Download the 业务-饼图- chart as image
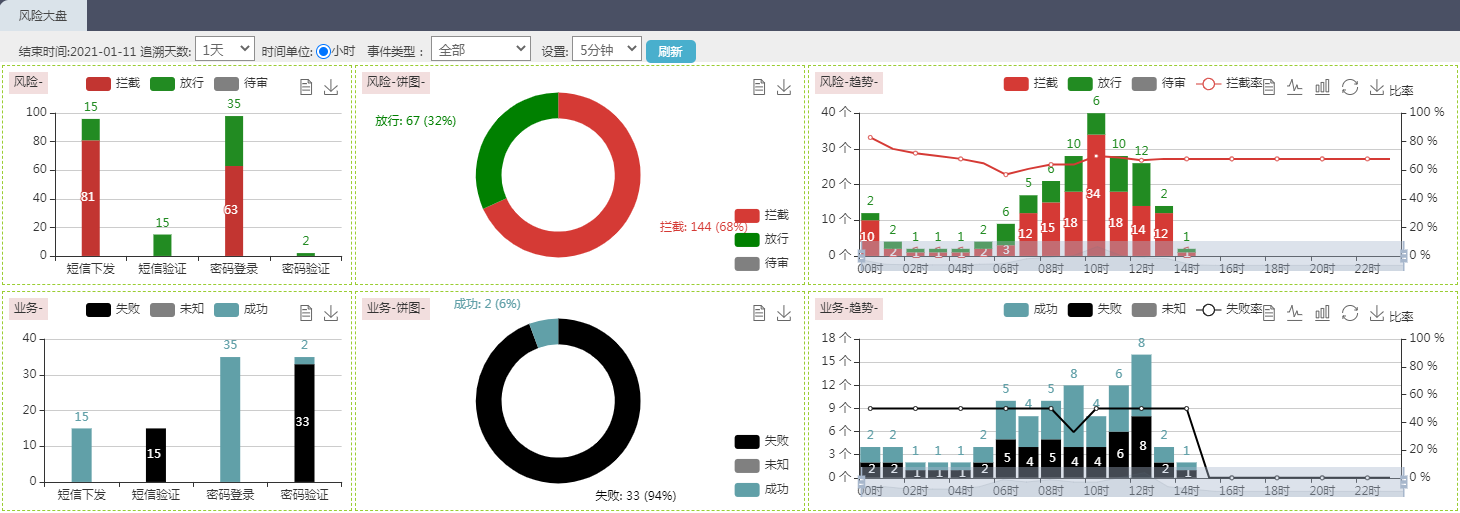The image size is (1460, 513). click(784, 313)
